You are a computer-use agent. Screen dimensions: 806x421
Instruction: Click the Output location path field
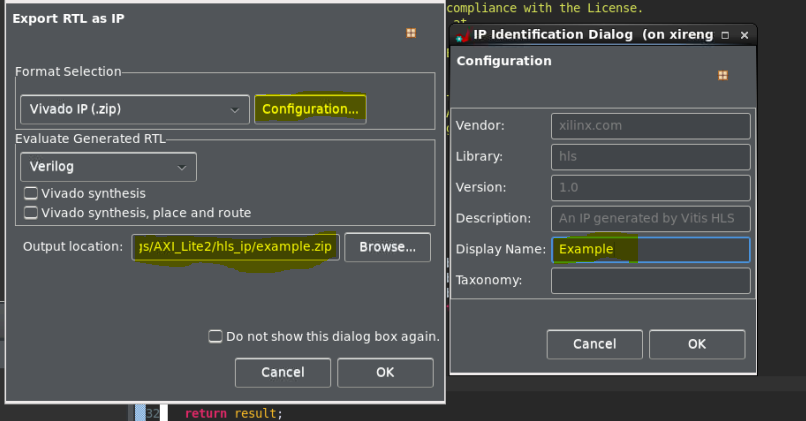click(x=235, y=247)
